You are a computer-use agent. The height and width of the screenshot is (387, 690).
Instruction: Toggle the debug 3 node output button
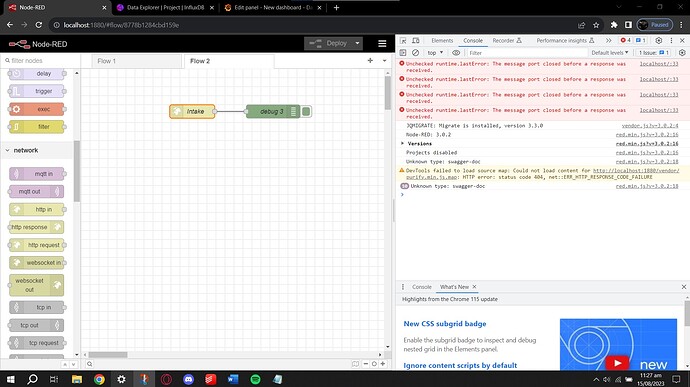click(306, 111)
